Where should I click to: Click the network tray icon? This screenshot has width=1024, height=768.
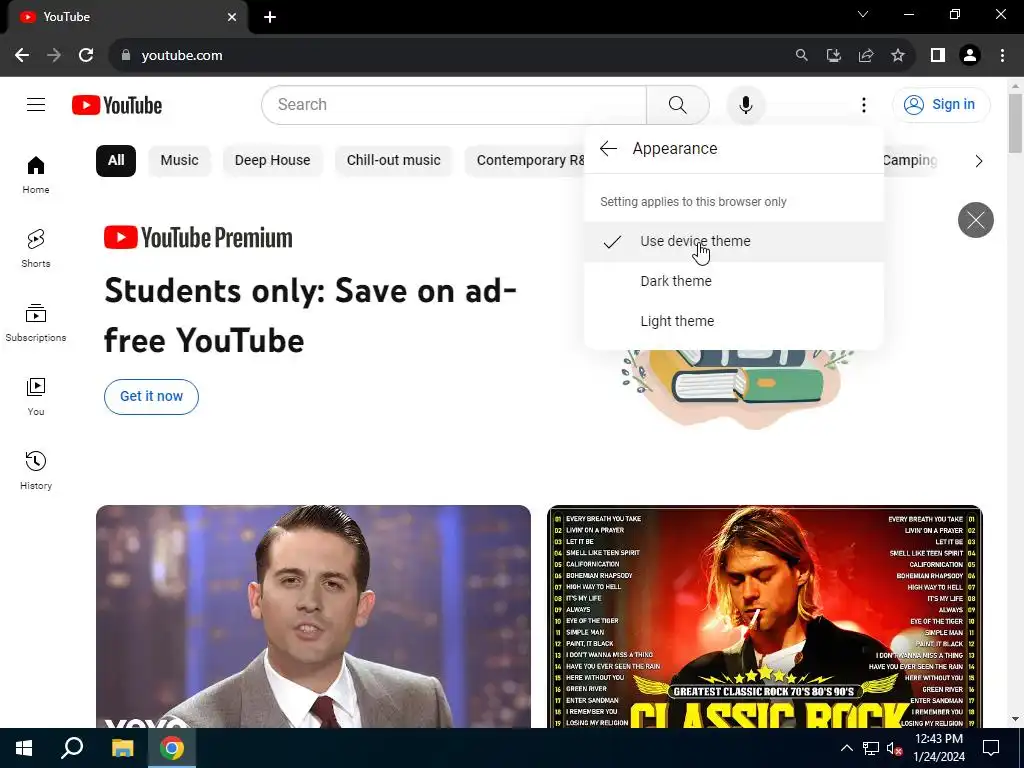coord(871,748)
